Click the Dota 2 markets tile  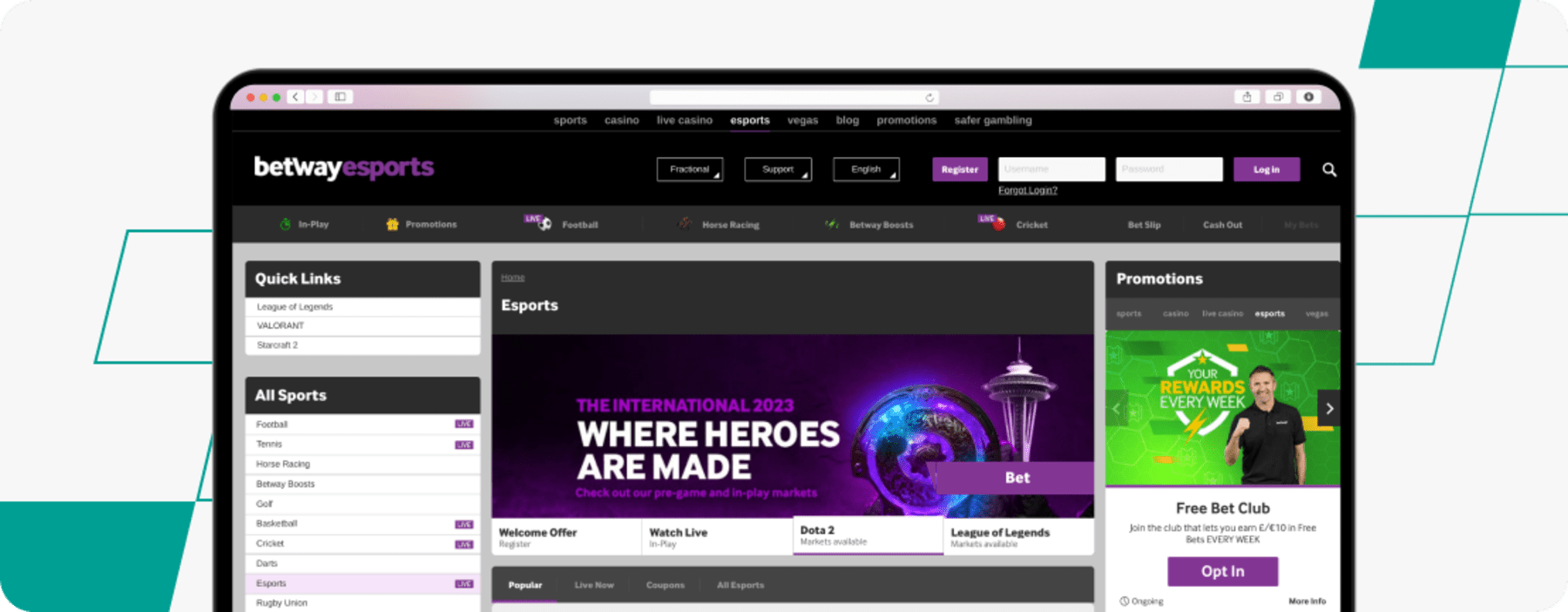(868, 535)
